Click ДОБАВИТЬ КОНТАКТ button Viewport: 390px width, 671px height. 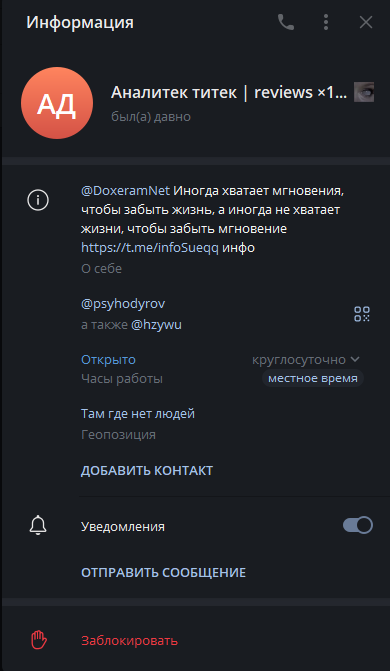point(147,471)
